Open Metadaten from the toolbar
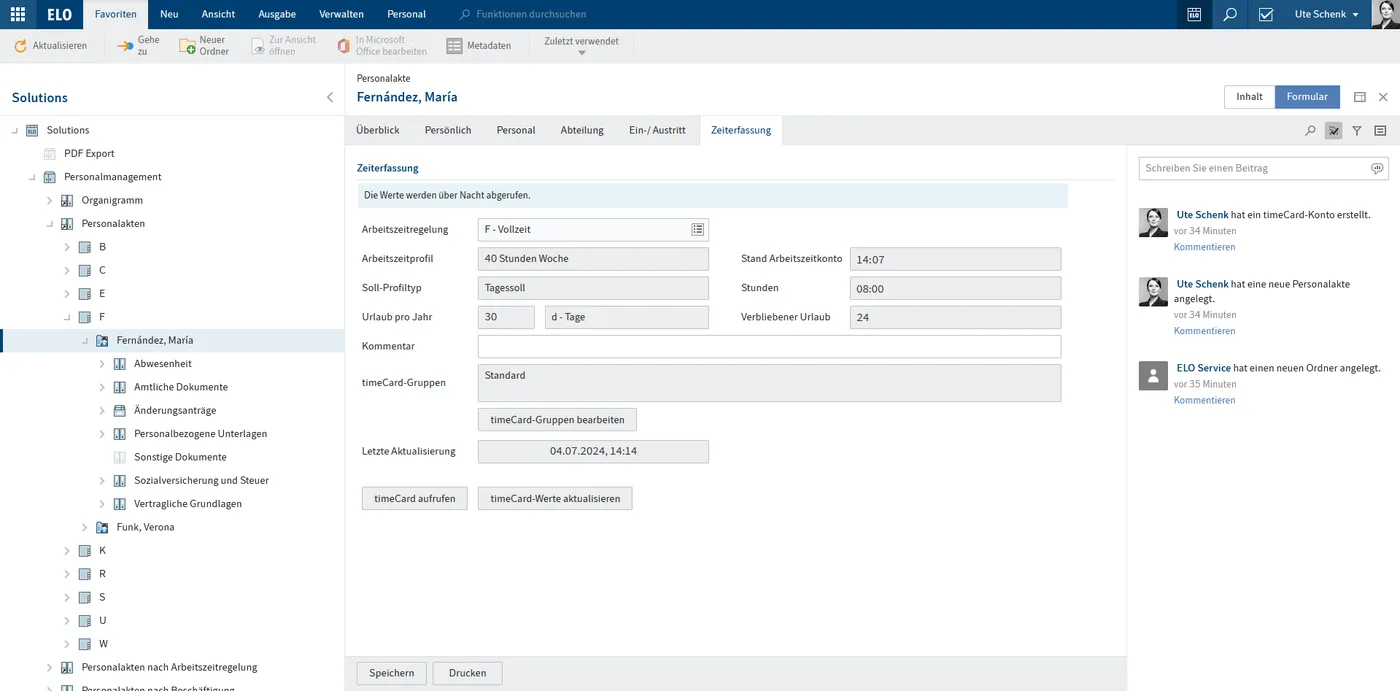The width and height of the screenshot is (1400, 691). click(478, 46)
